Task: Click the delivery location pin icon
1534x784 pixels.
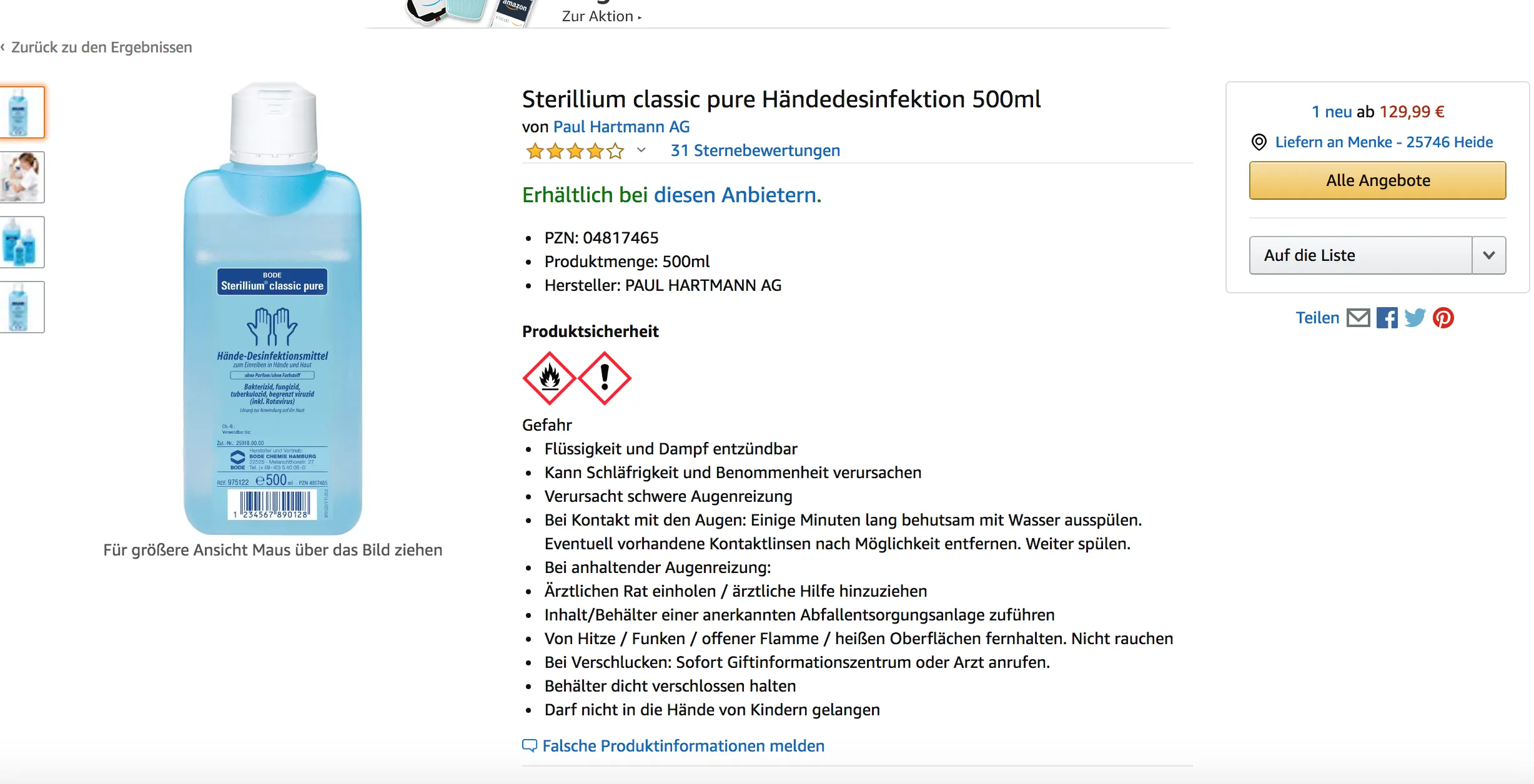Action: (x=1259, y=142)
